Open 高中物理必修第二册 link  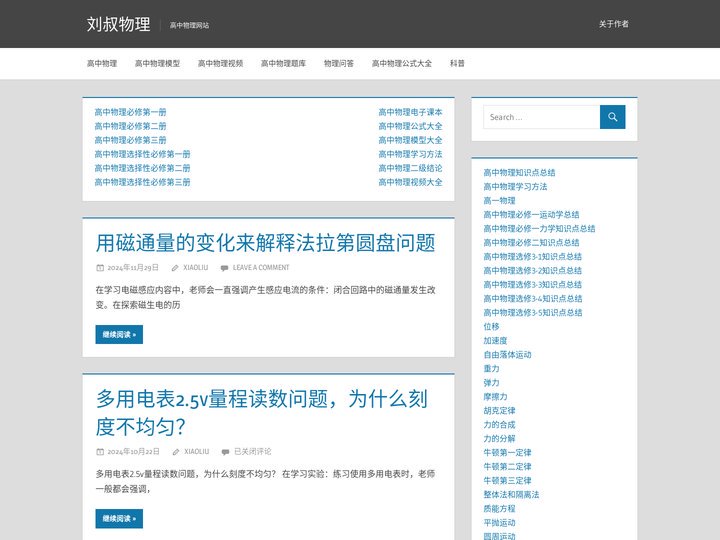click(x=130, y=126)
